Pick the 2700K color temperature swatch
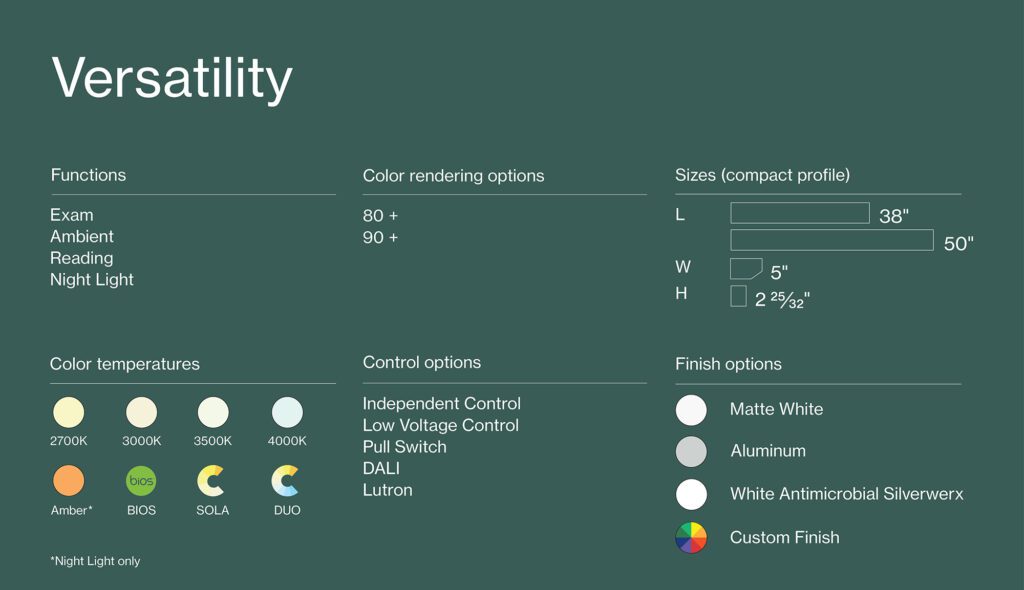The height and width of the screenshot is (590, 1024). (x=69, y=412)
